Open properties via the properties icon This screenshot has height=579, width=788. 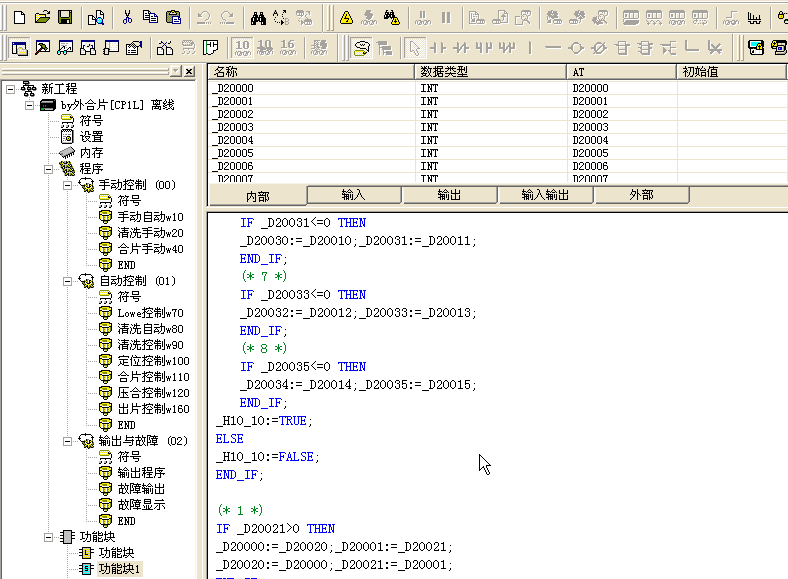click(134, 48)
